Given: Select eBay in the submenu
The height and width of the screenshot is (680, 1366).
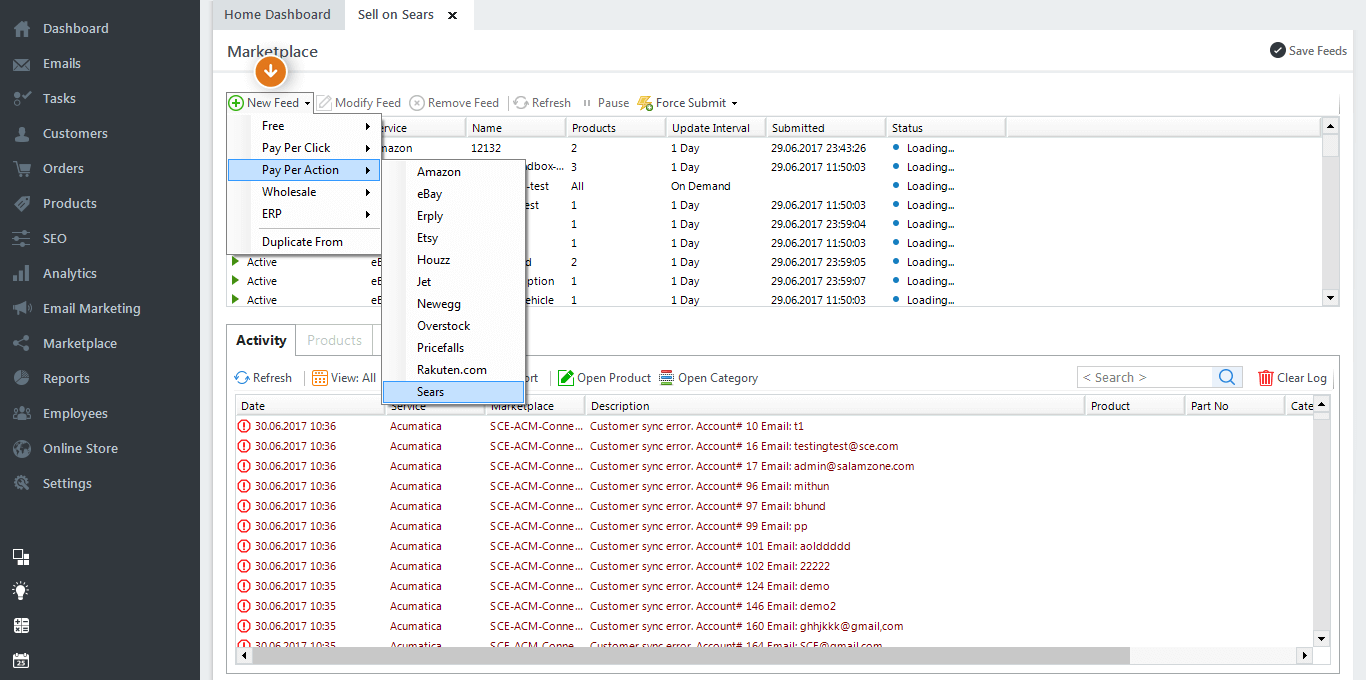Looking at the screenshot, I should (453, 194).
